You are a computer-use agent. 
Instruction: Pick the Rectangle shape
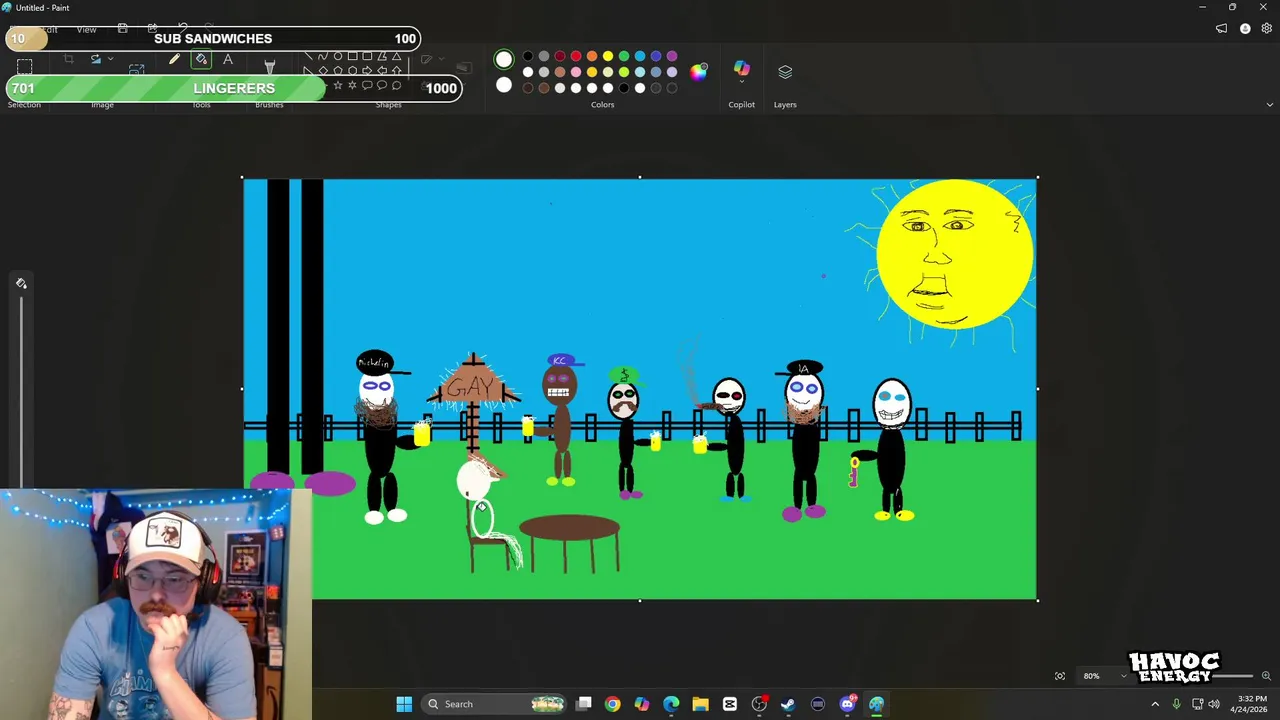(x=352, y=57)
